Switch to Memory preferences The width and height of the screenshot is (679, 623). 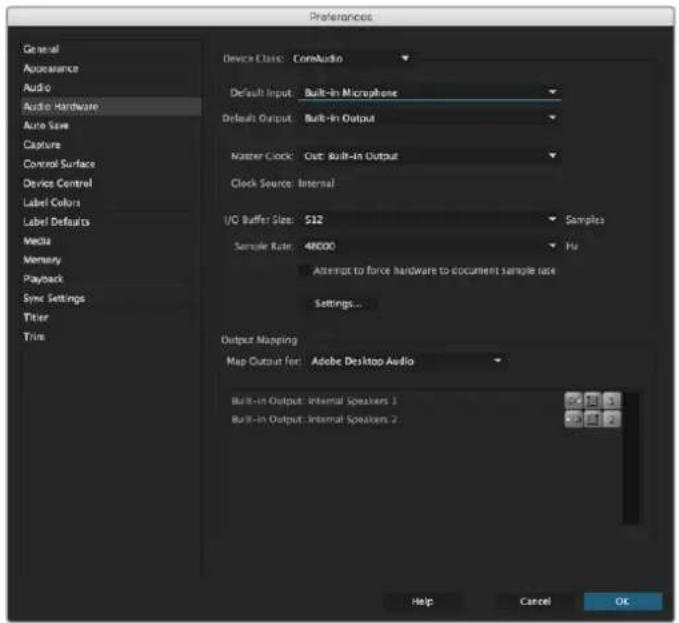(112, 260)
